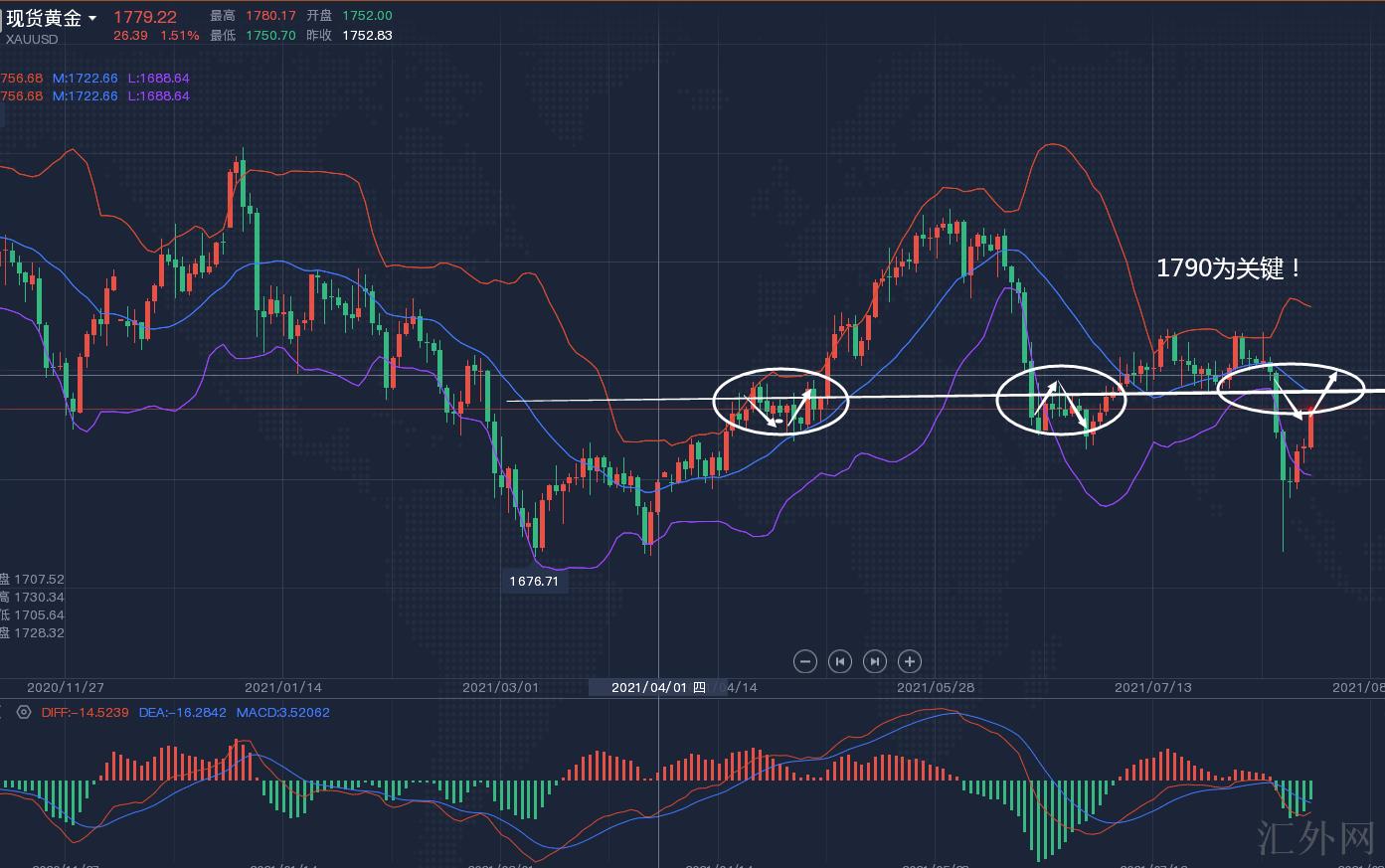Zoom in the chart with plus button

[x=910, y=661]
